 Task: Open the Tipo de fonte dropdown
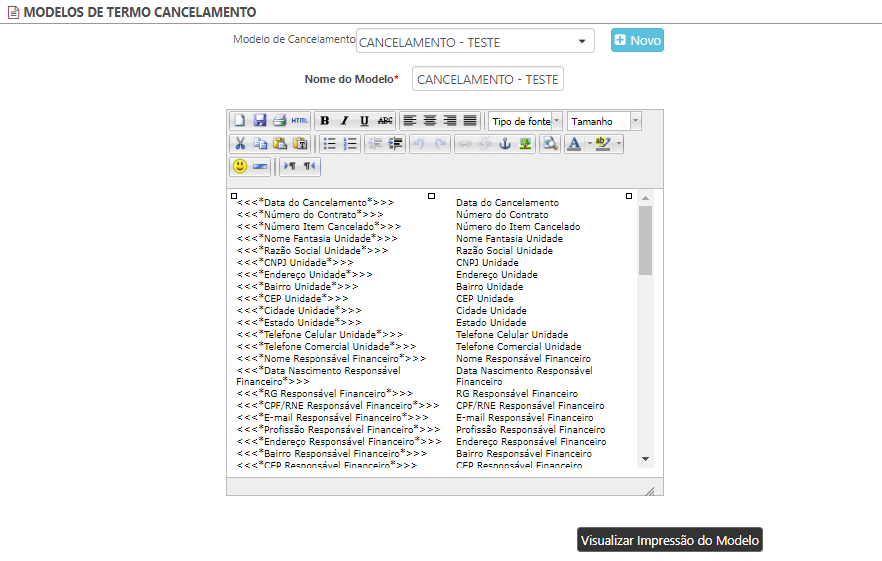click(x=525, y=121)
